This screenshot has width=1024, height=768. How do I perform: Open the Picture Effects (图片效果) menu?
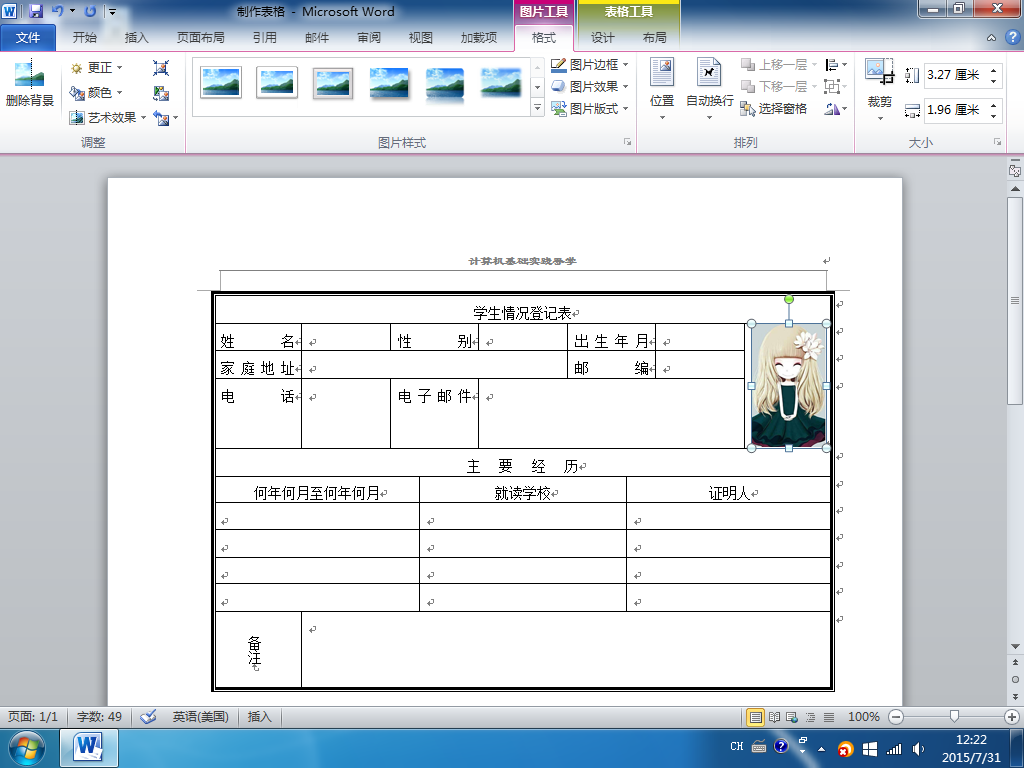[589, 86]
